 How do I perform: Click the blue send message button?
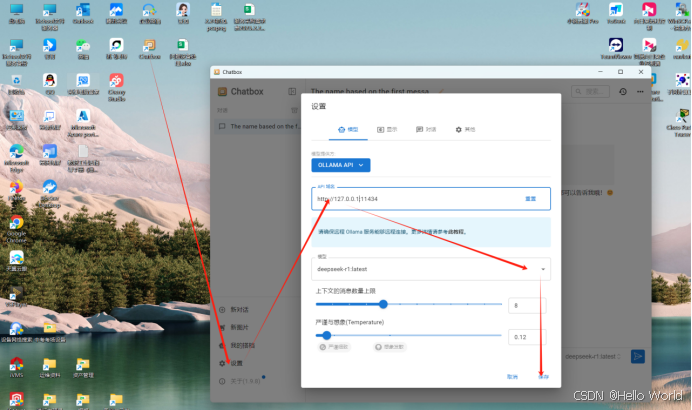click(x=637, y=357)
